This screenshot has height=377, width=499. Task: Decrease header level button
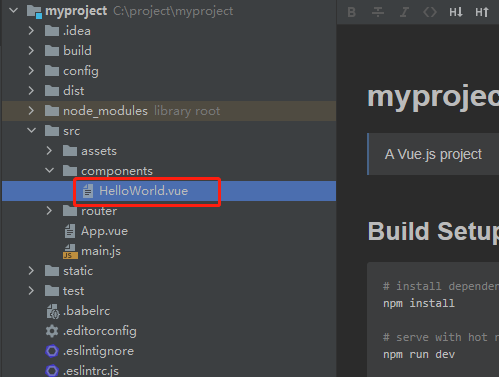tap(456, 12)
